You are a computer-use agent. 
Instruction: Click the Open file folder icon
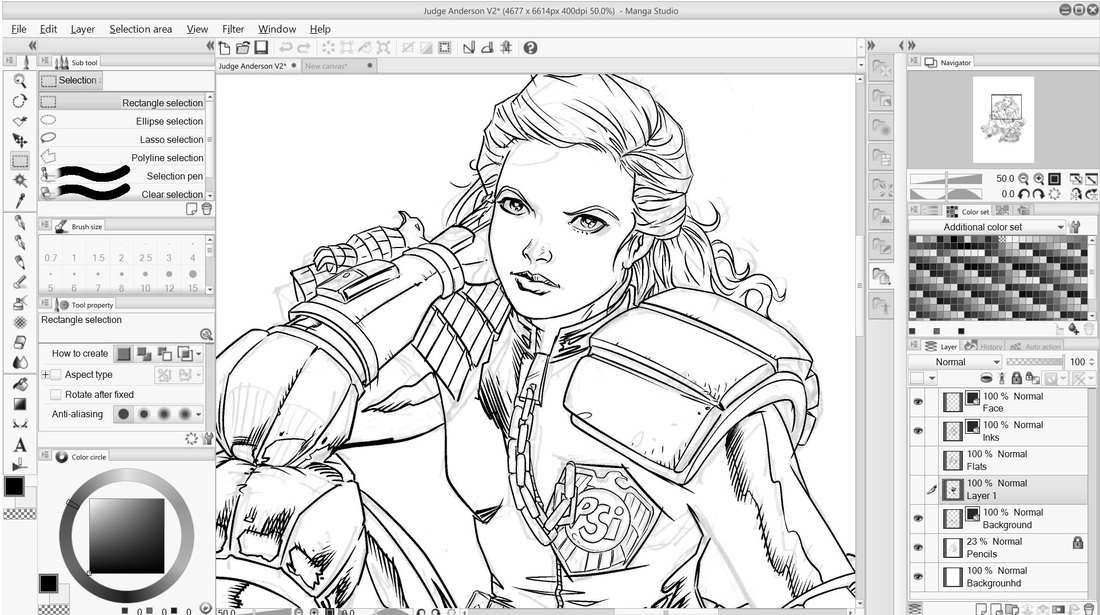tap(243, 48)
